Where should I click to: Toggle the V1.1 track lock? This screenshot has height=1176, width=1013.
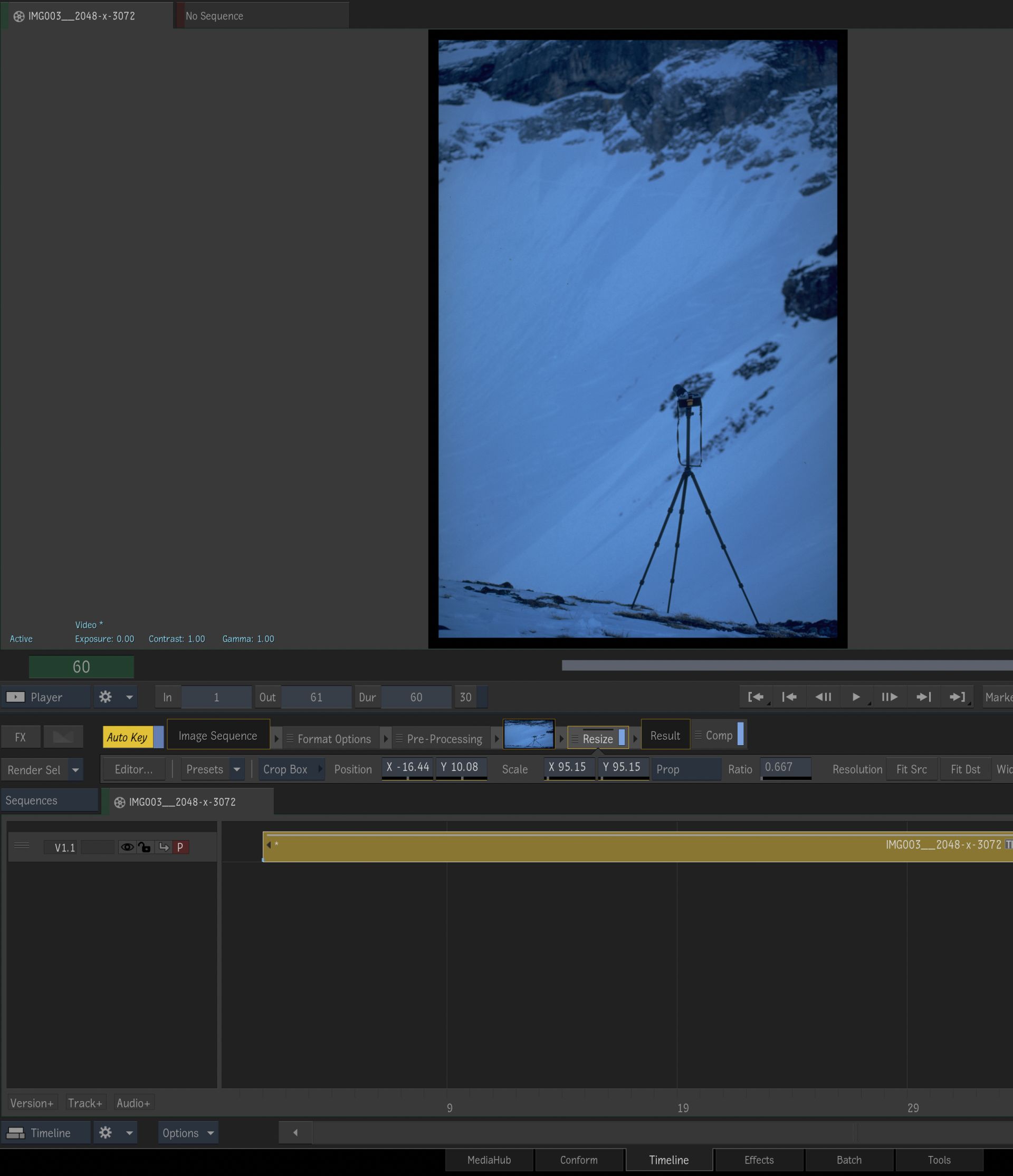145,847
